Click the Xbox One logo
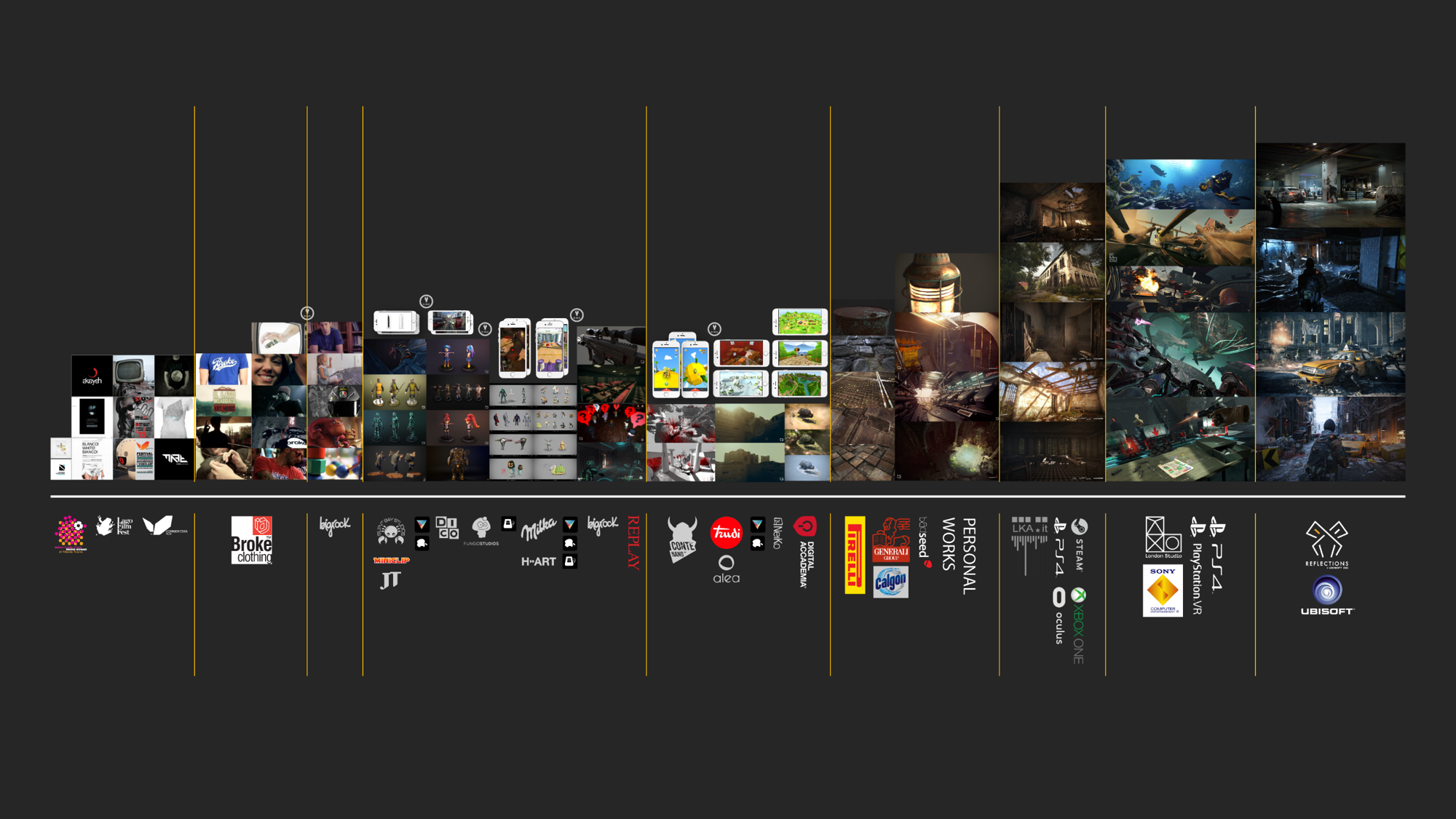The image size is (1456, 819). [1078, 626]
